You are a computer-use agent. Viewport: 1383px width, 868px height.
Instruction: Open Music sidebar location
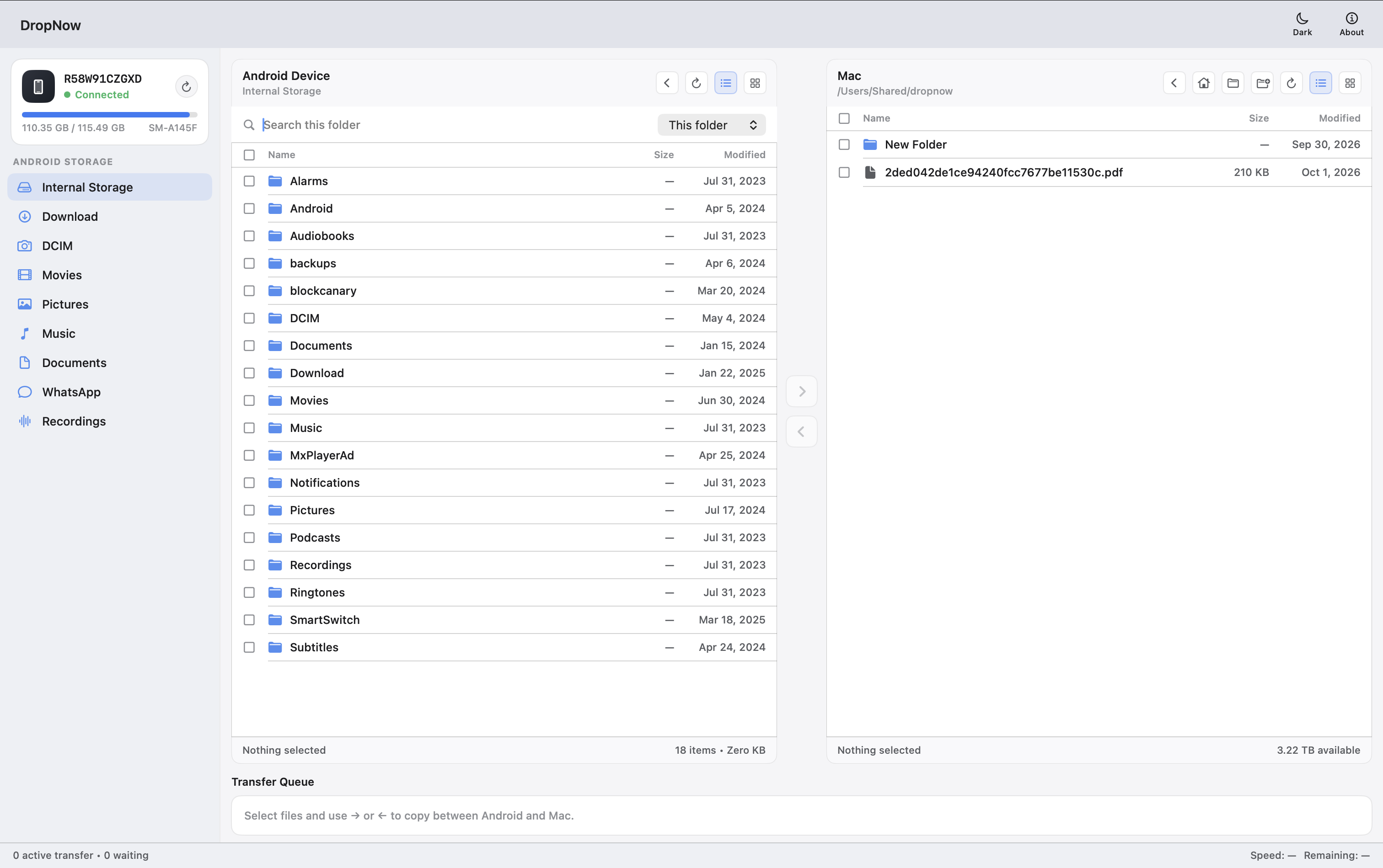[x=110, y=334]
